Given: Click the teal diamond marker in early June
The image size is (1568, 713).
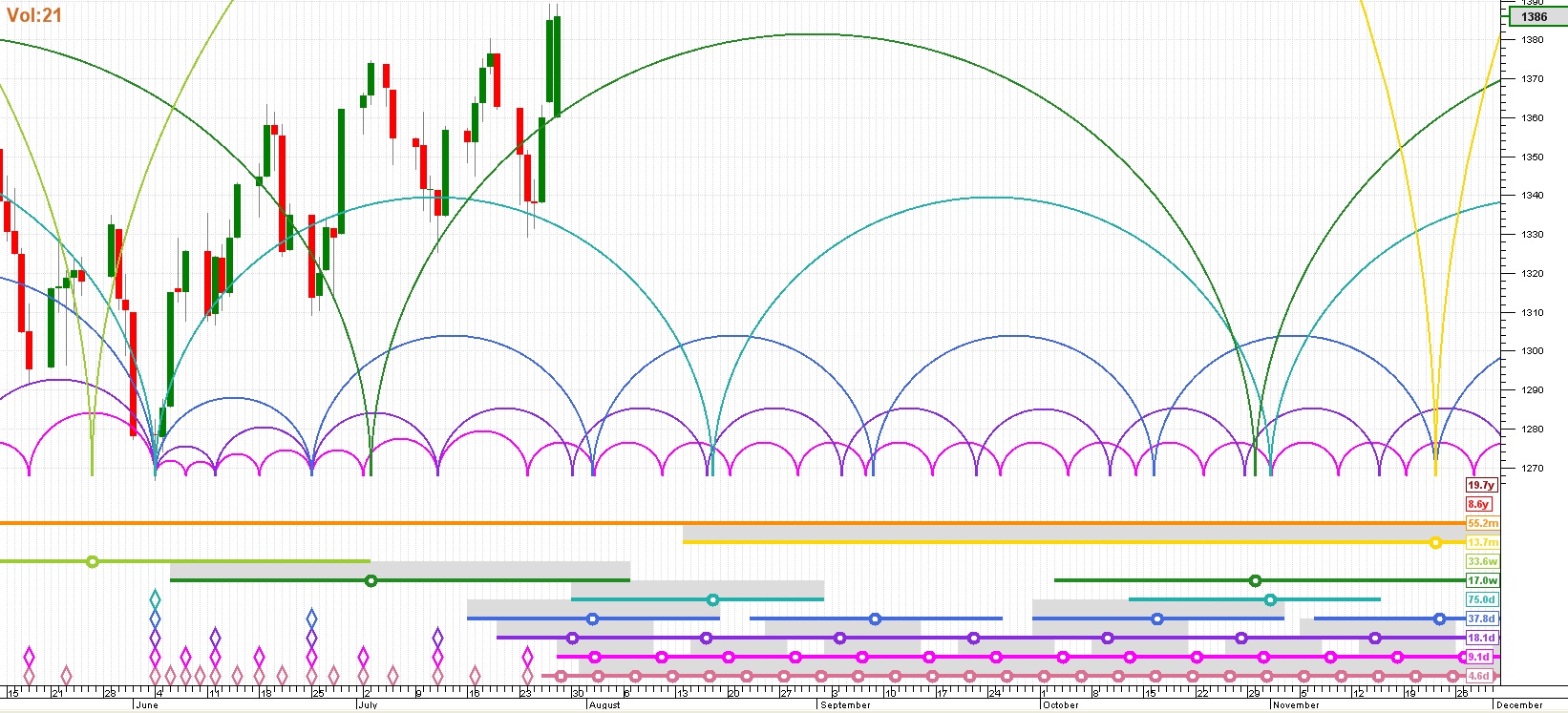Looking at the screenshot, I should [156, 600].
